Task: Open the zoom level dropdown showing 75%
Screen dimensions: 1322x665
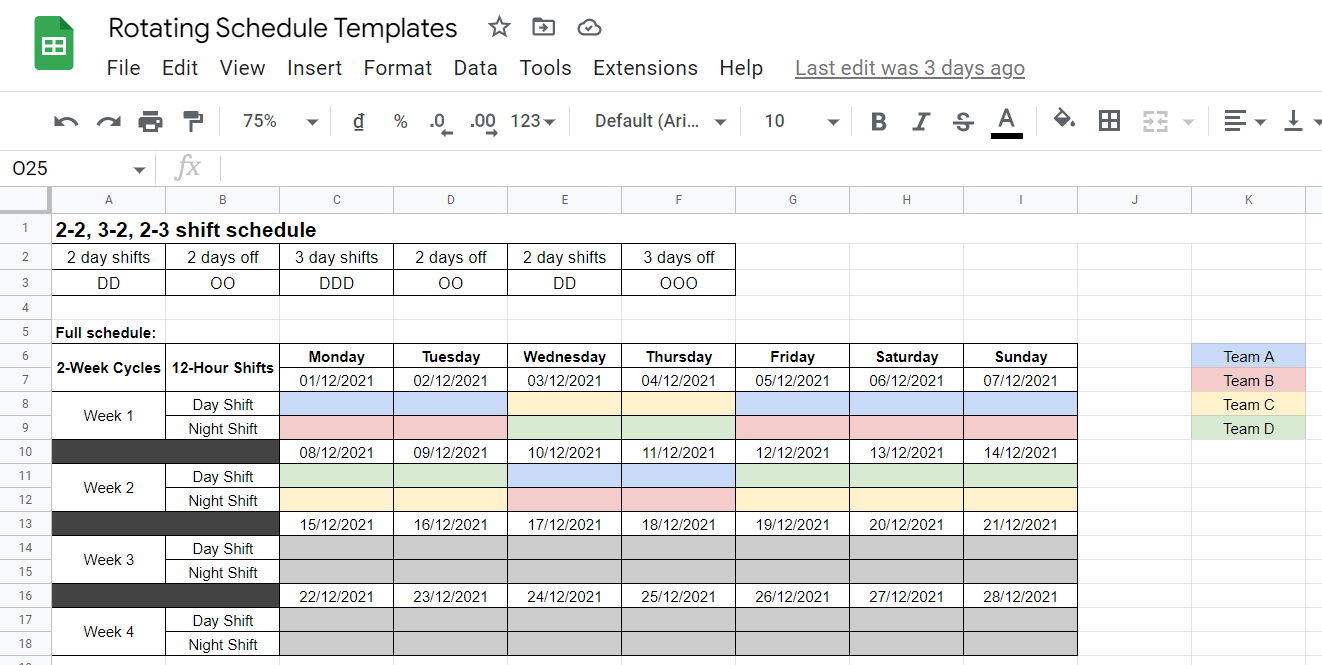Action: point(276,120)
